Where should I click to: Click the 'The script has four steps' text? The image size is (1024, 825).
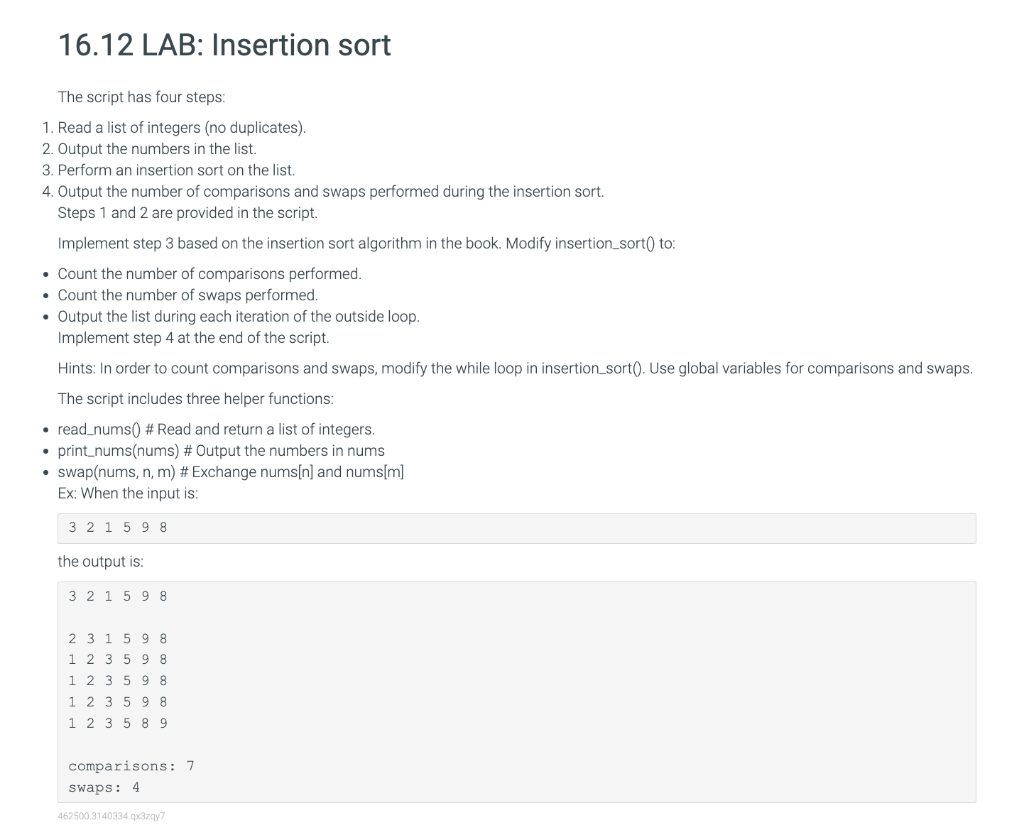pyautogui.click(x=141, y=97)
